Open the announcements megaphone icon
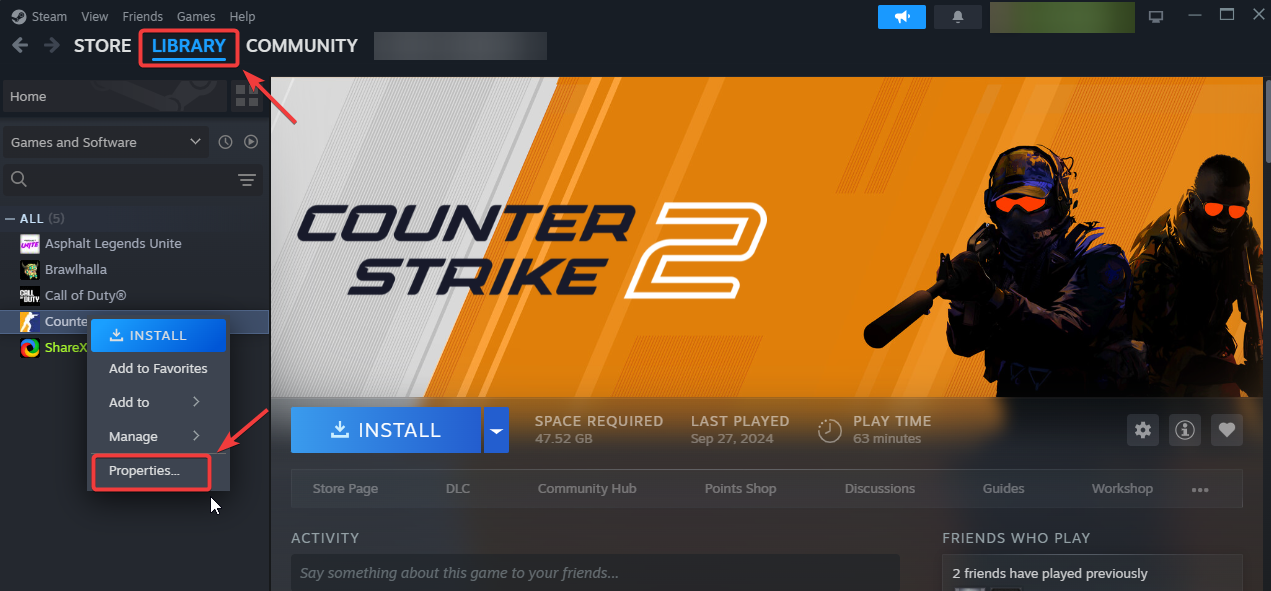The image size is (1271, 591). [x=901, y=17]
